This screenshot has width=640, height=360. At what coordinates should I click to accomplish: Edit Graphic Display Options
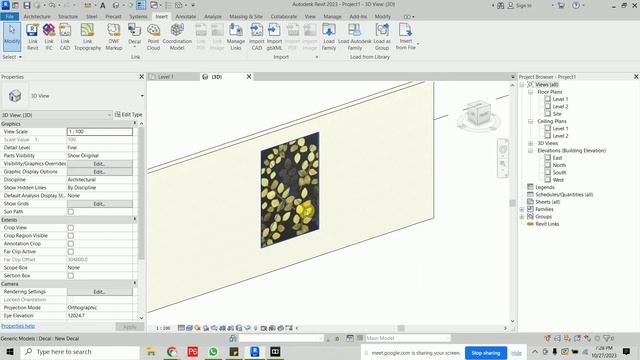pos(100,172)
